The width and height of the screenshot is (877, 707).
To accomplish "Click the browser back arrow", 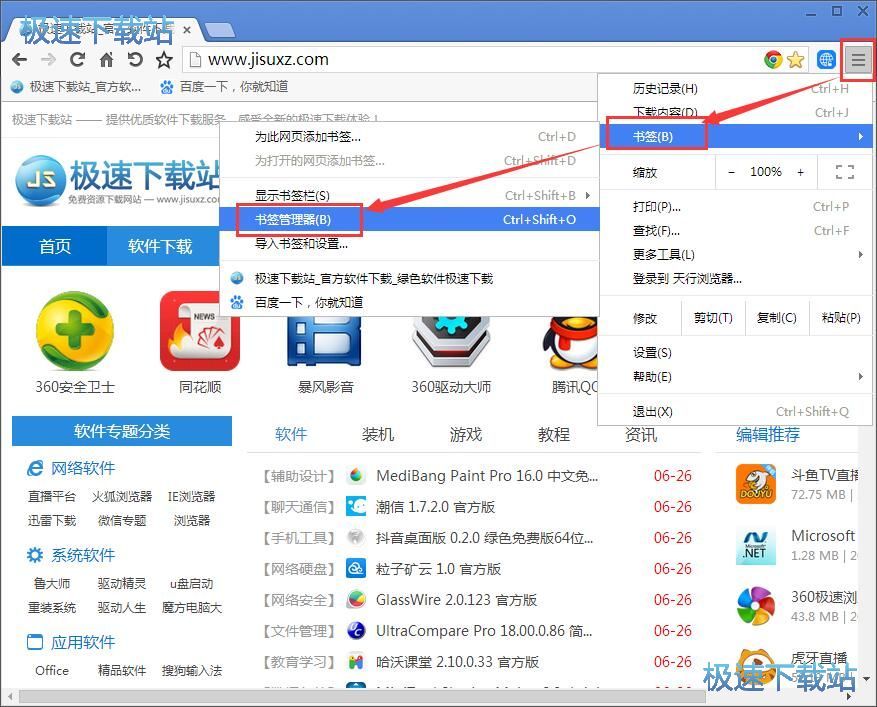I will coord(19,59).
